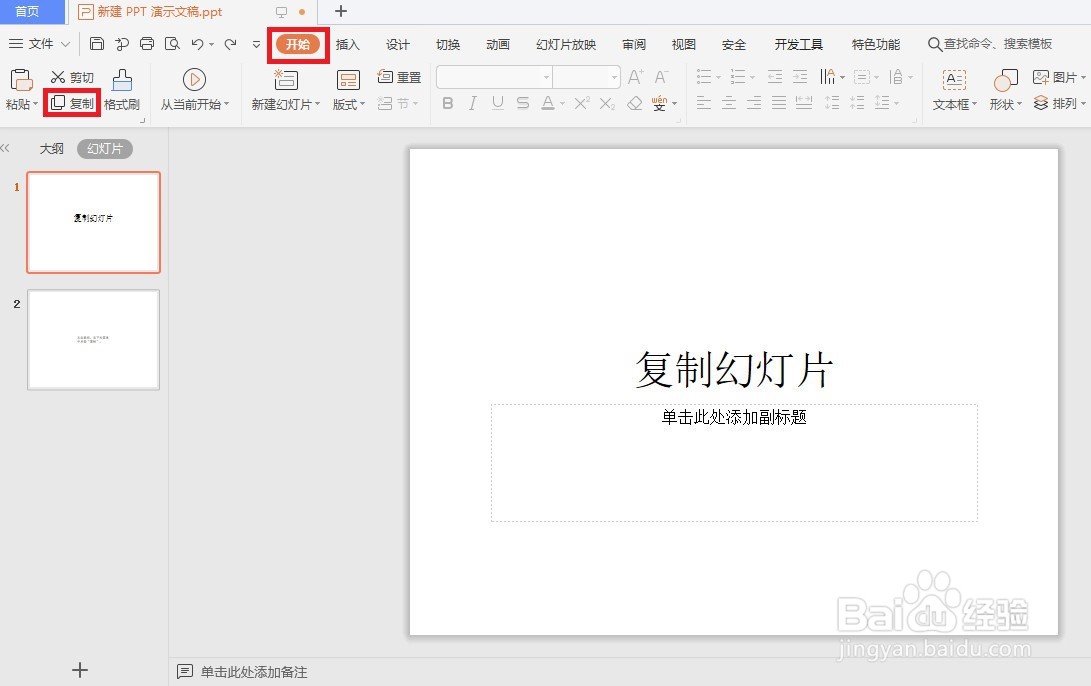Click the Undo arrow icon

tap(198, 44)
